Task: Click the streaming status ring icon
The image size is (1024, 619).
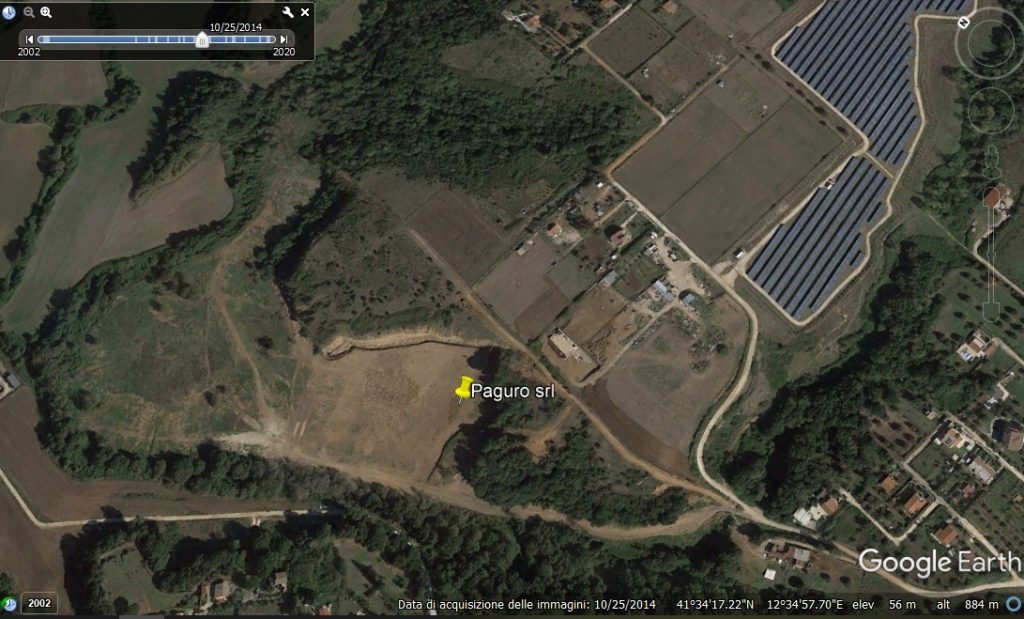Action: click(x=1015, y=605)
